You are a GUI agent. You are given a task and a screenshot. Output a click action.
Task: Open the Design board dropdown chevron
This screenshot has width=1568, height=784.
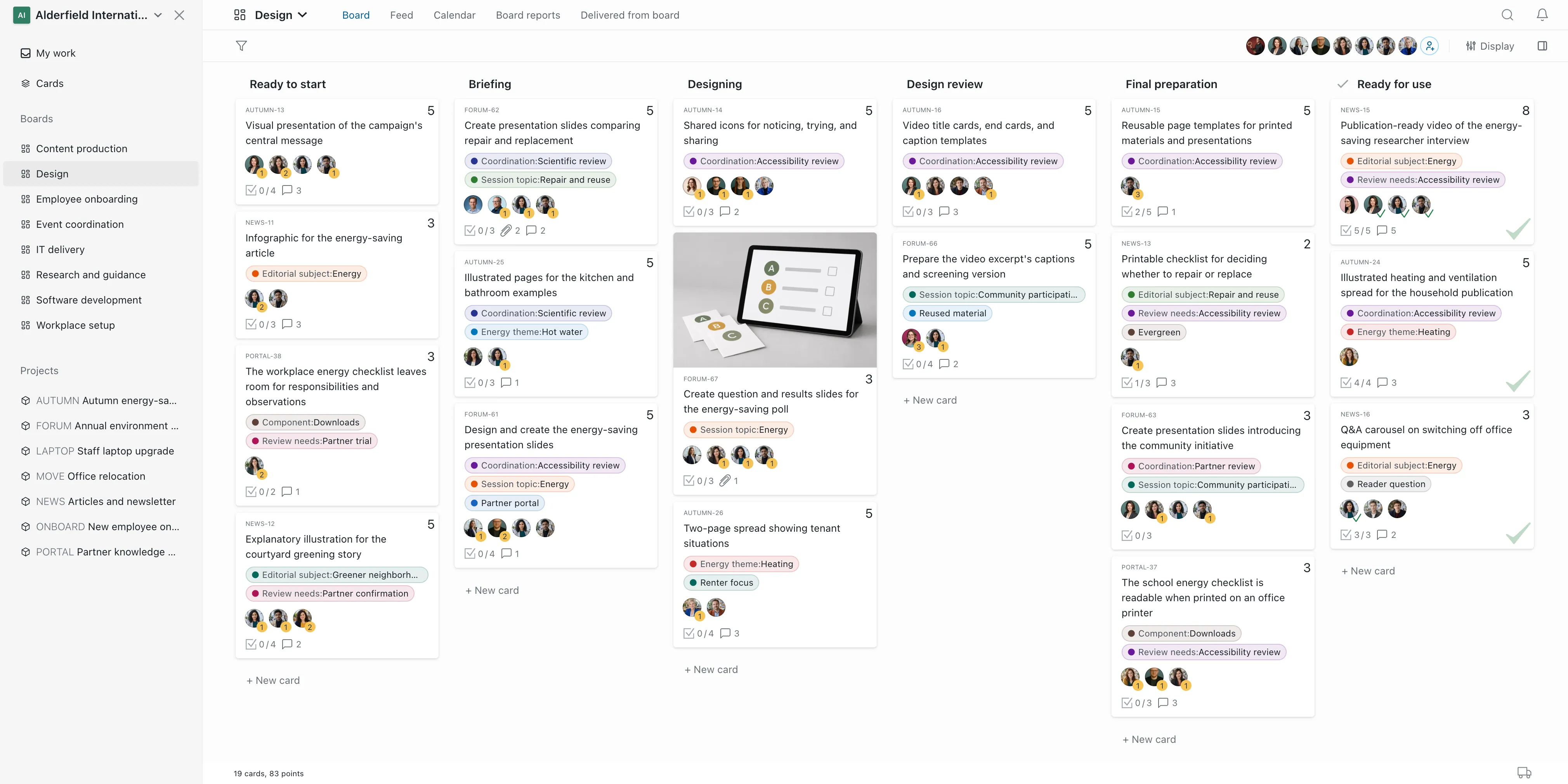click(x=302, y=15)
